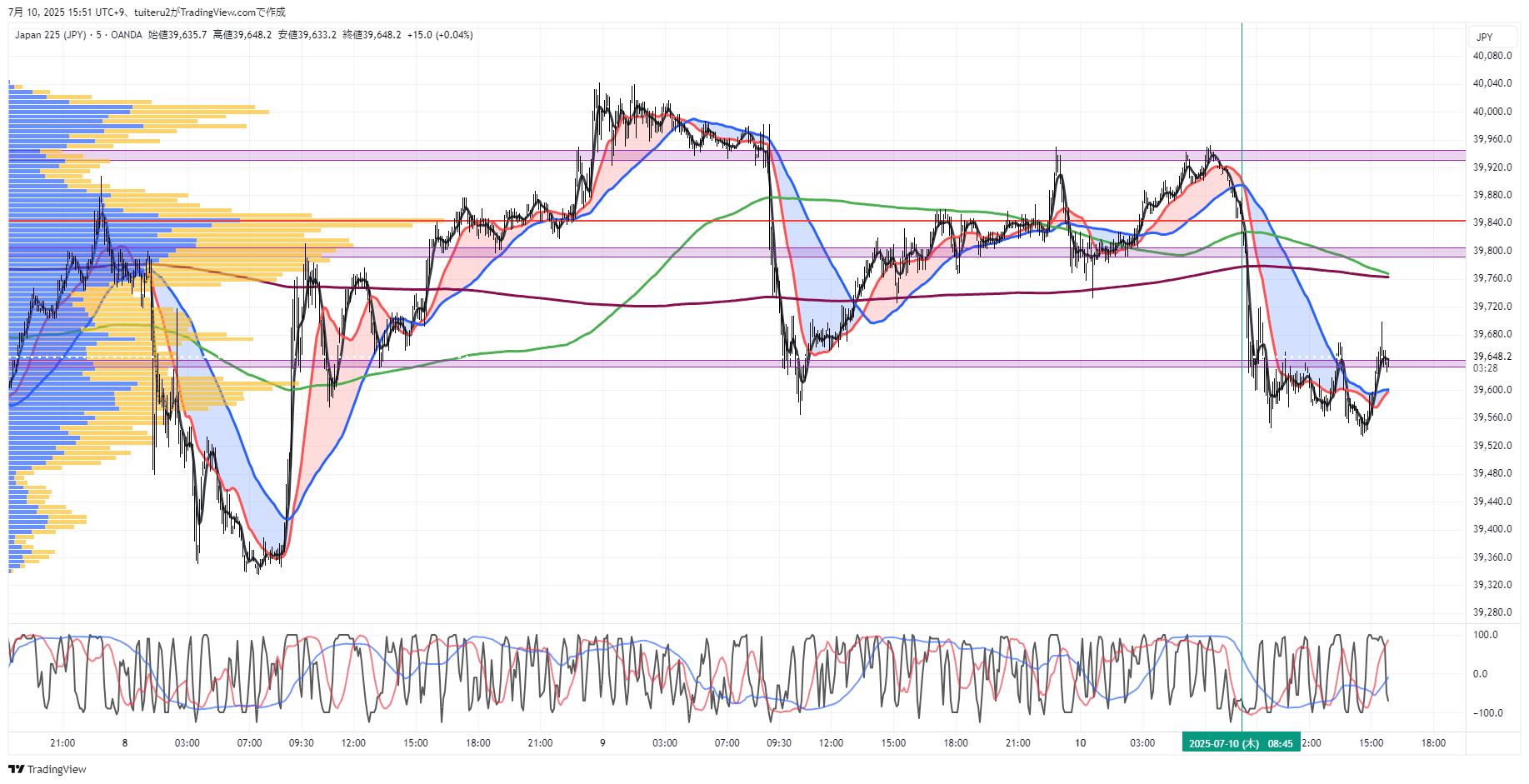1529x784 pixels.
Task: Click the current price label 39,648.2 on axis
Action: [1492, 357]
